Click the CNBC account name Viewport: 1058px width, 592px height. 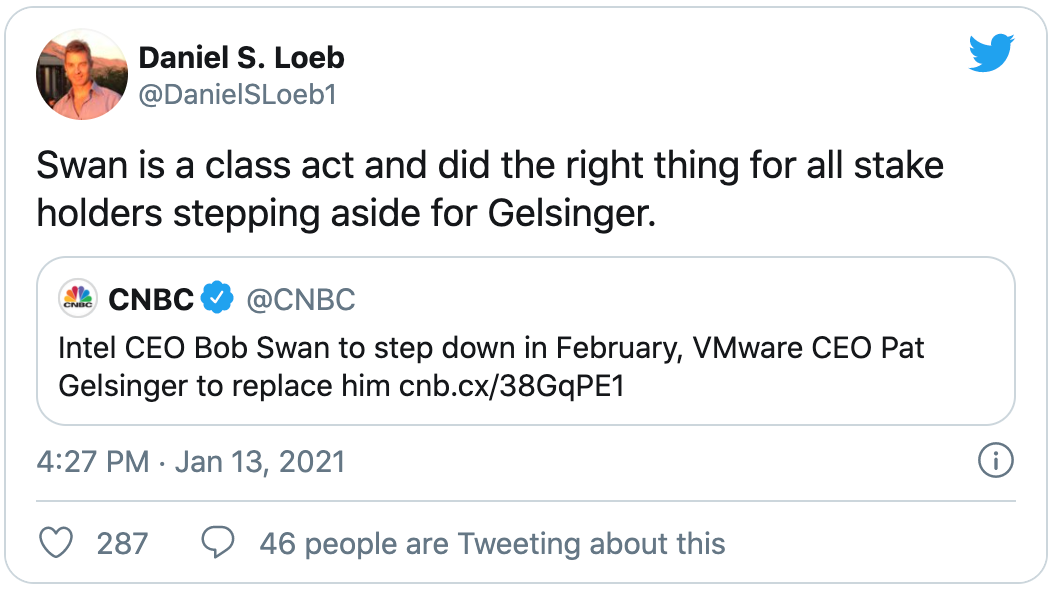[x=151, y=299]
